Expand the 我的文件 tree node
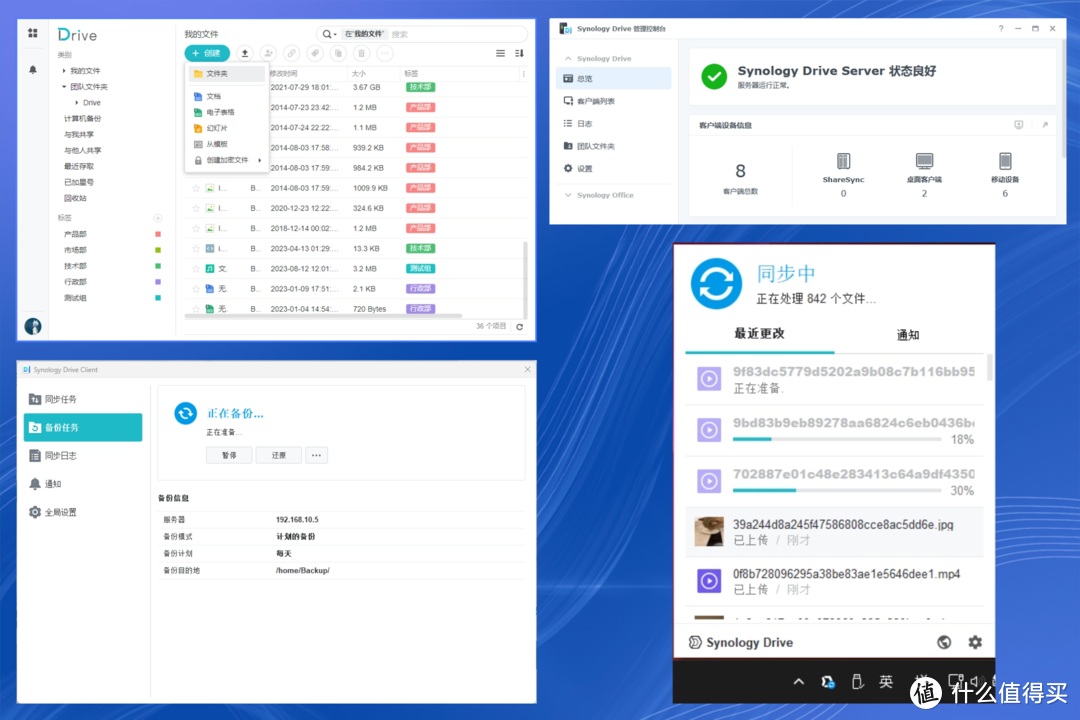The height and width of the screenshot is (720, 1080). [65, 71]
